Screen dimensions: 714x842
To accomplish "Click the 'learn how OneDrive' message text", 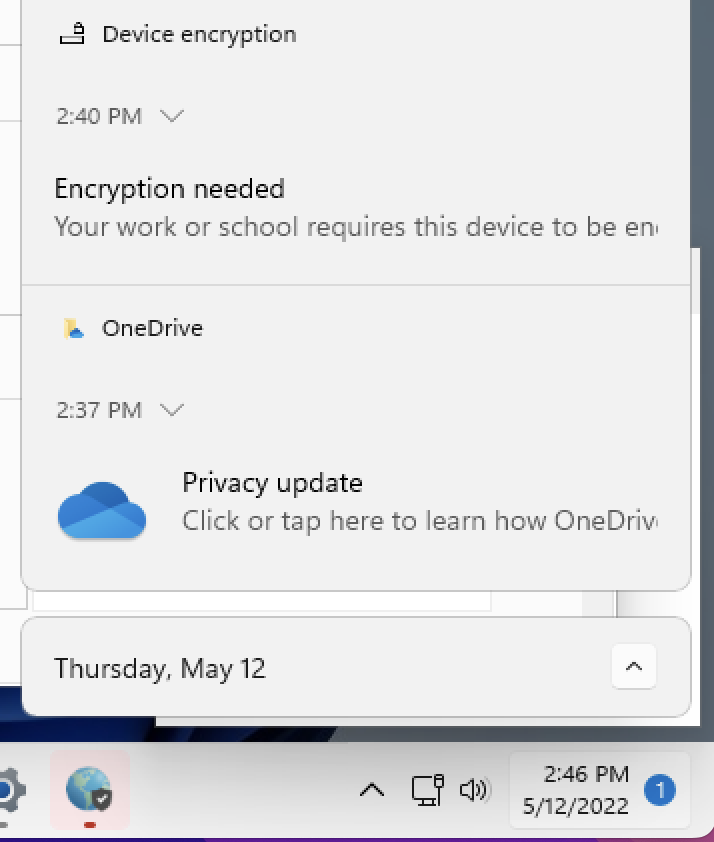I will (x=420, y=520).
